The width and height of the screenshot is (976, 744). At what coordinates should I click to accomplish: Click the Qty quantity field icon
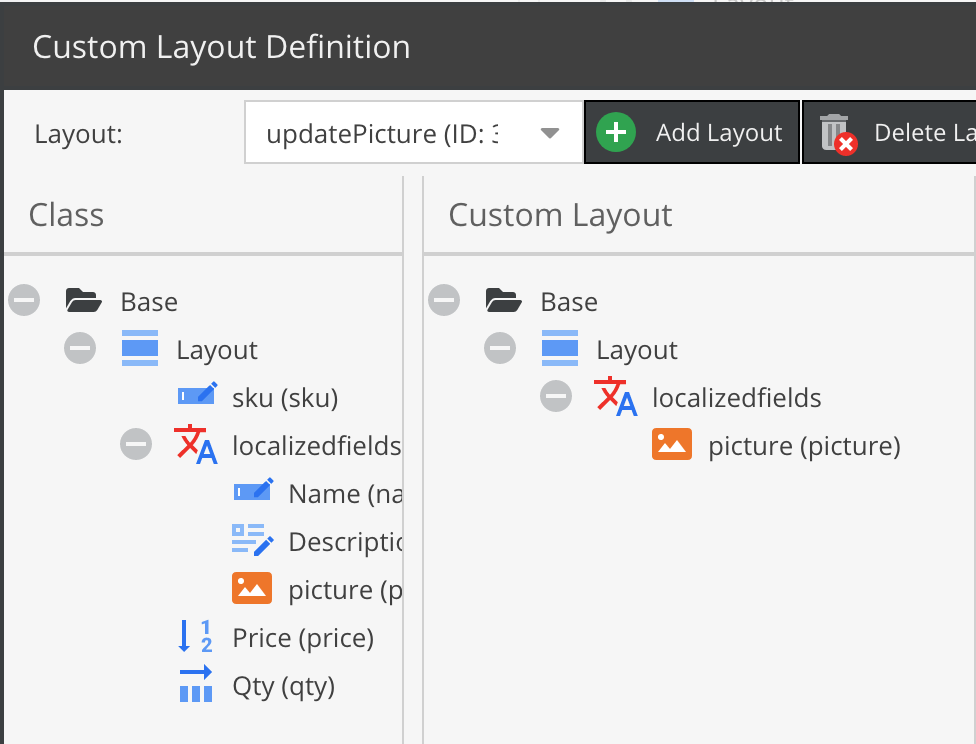click(196, 686)
